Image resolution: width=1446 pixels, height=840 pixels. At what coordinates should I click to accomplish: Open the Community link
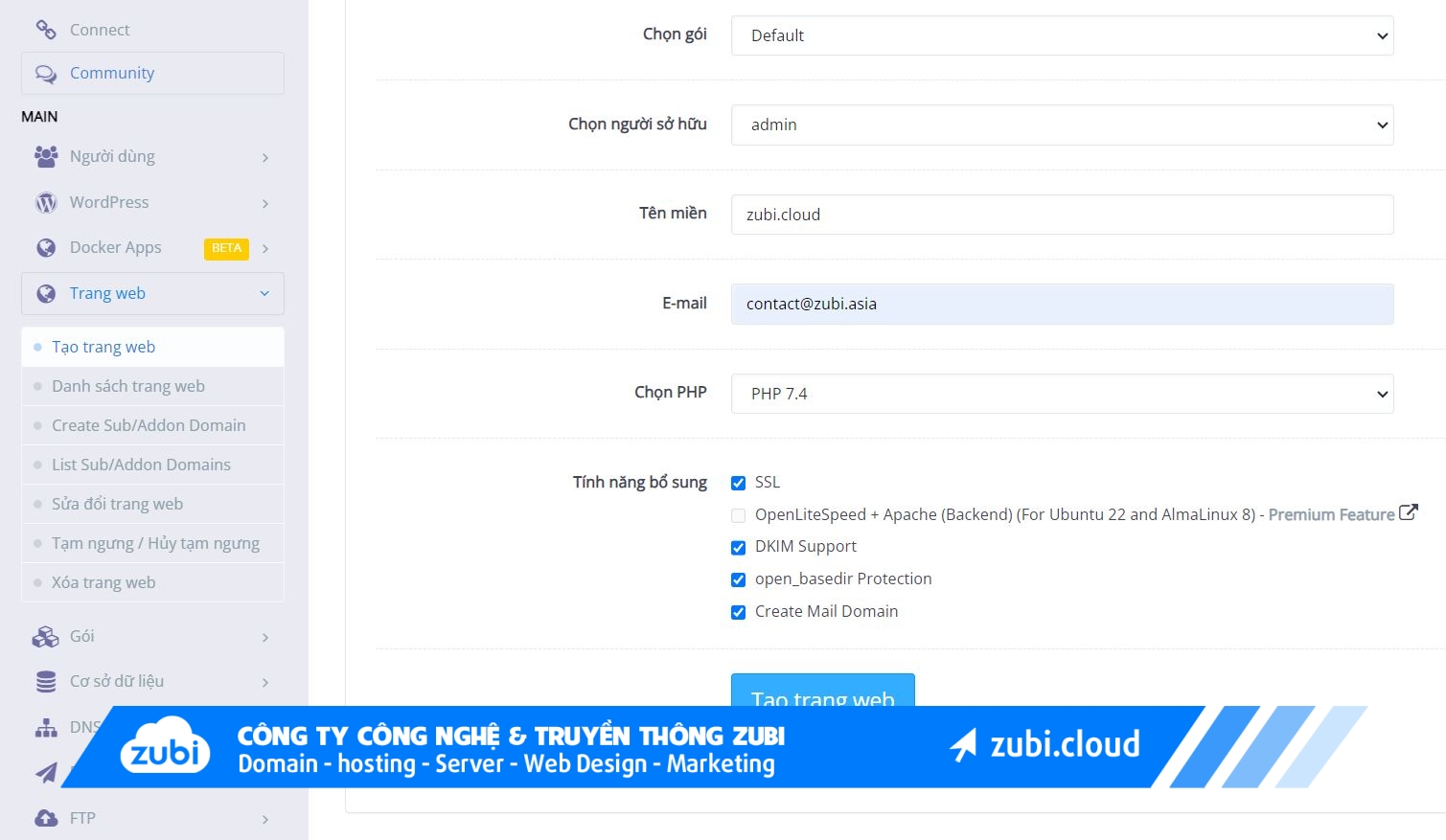click(152, 73)
